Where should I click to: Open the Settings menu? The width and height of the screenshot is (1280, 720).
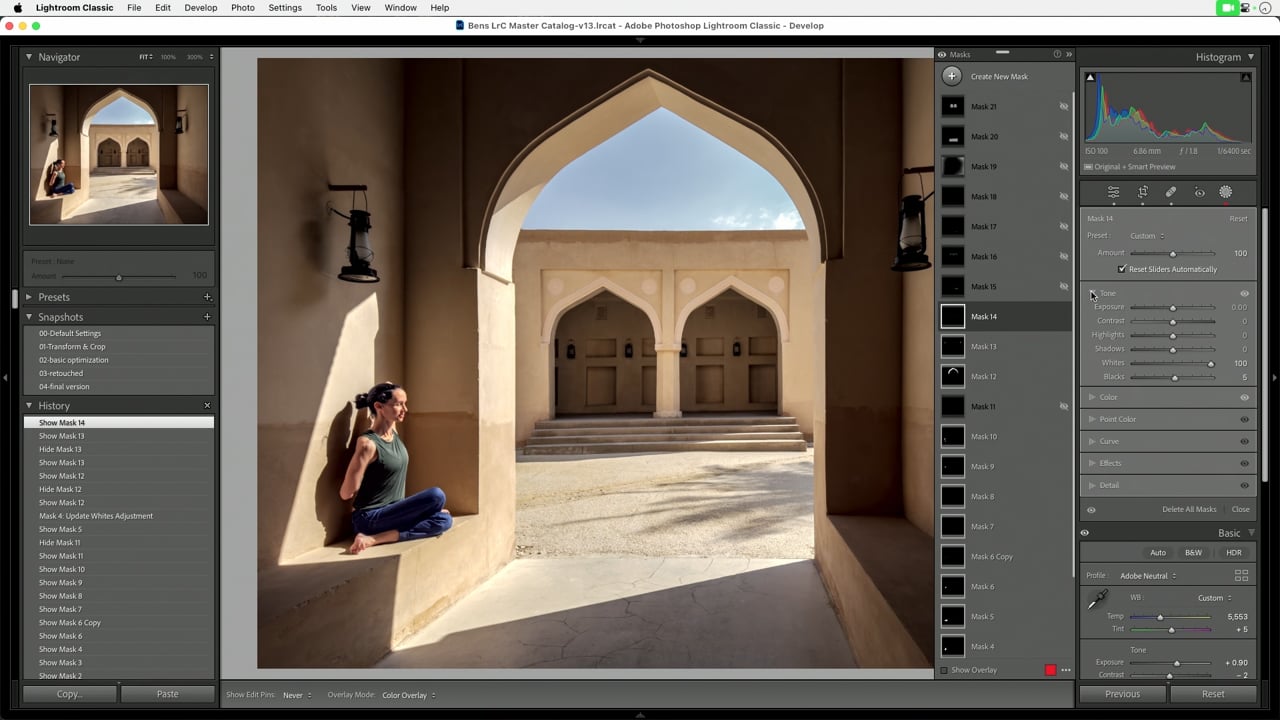(x=285, y=8)
